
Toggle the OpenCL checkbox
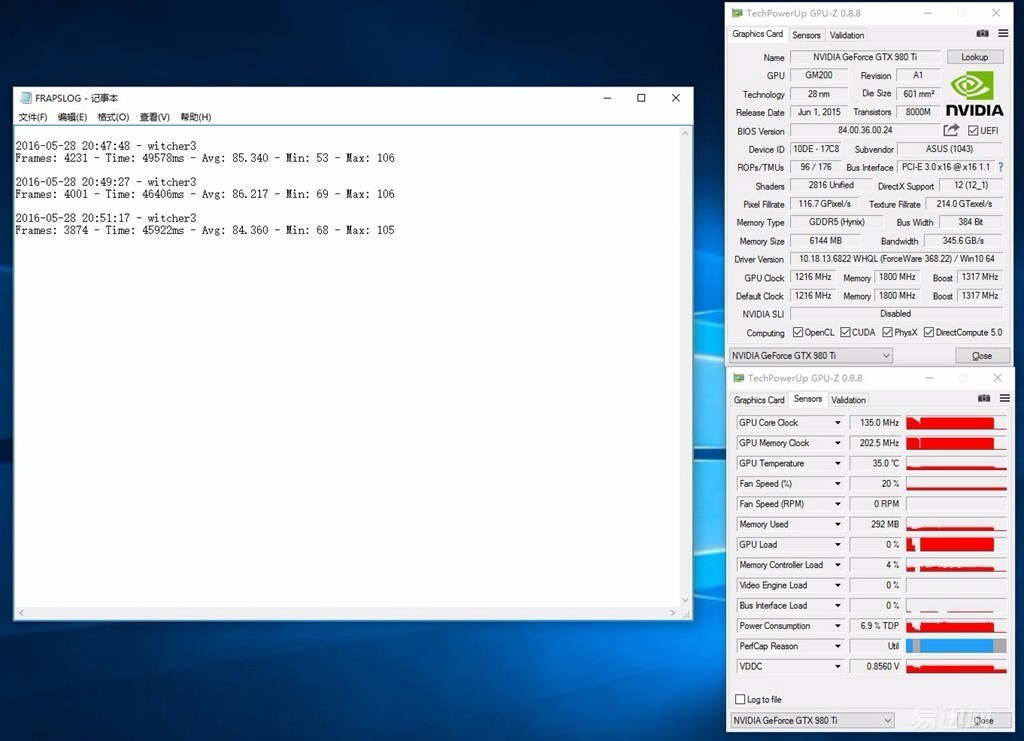(x=798, y=332)
